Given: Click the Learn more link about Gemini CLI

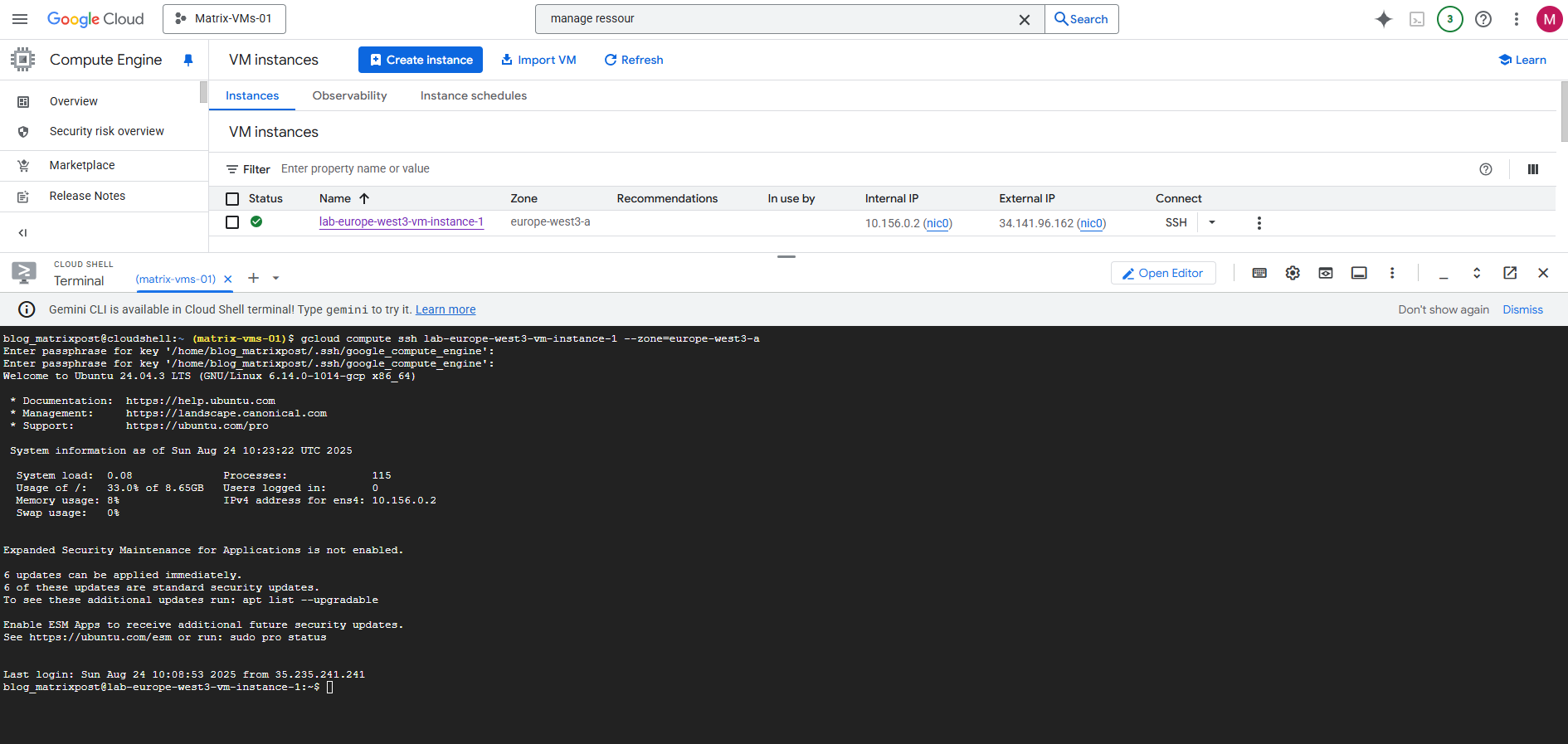Looking at the screenshot, I should [x=446, y=309].
